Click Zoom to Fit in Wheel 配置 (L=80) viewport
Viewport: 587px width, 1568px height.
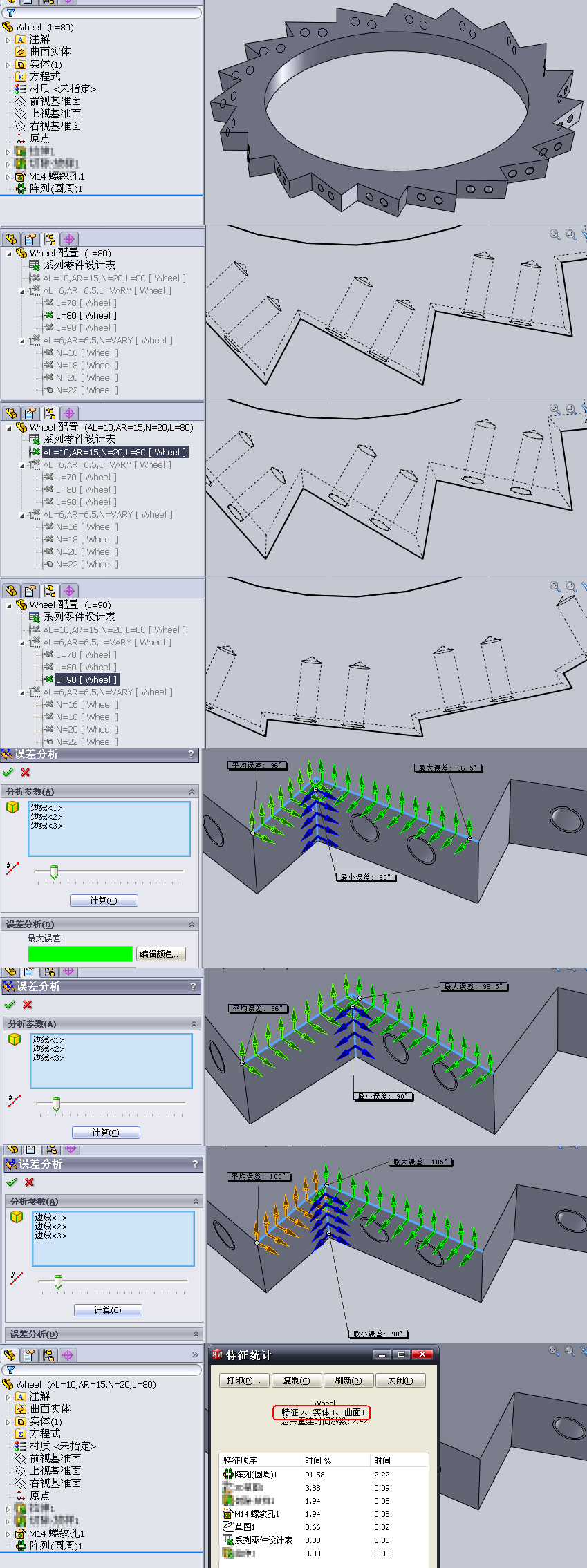point(555,235)
